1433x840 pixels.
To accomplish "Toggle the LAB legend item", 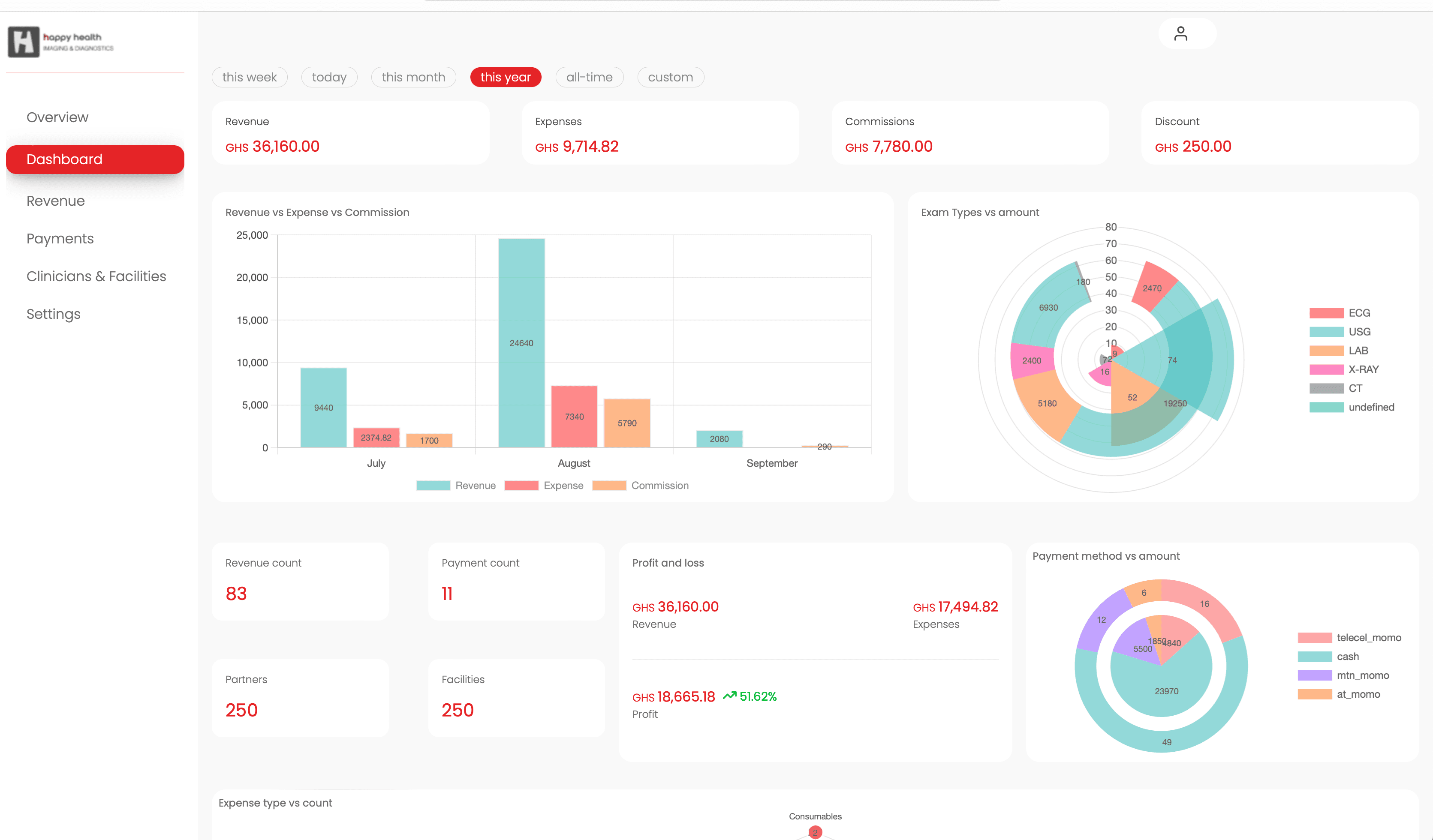I will [x=1339, y=351].
